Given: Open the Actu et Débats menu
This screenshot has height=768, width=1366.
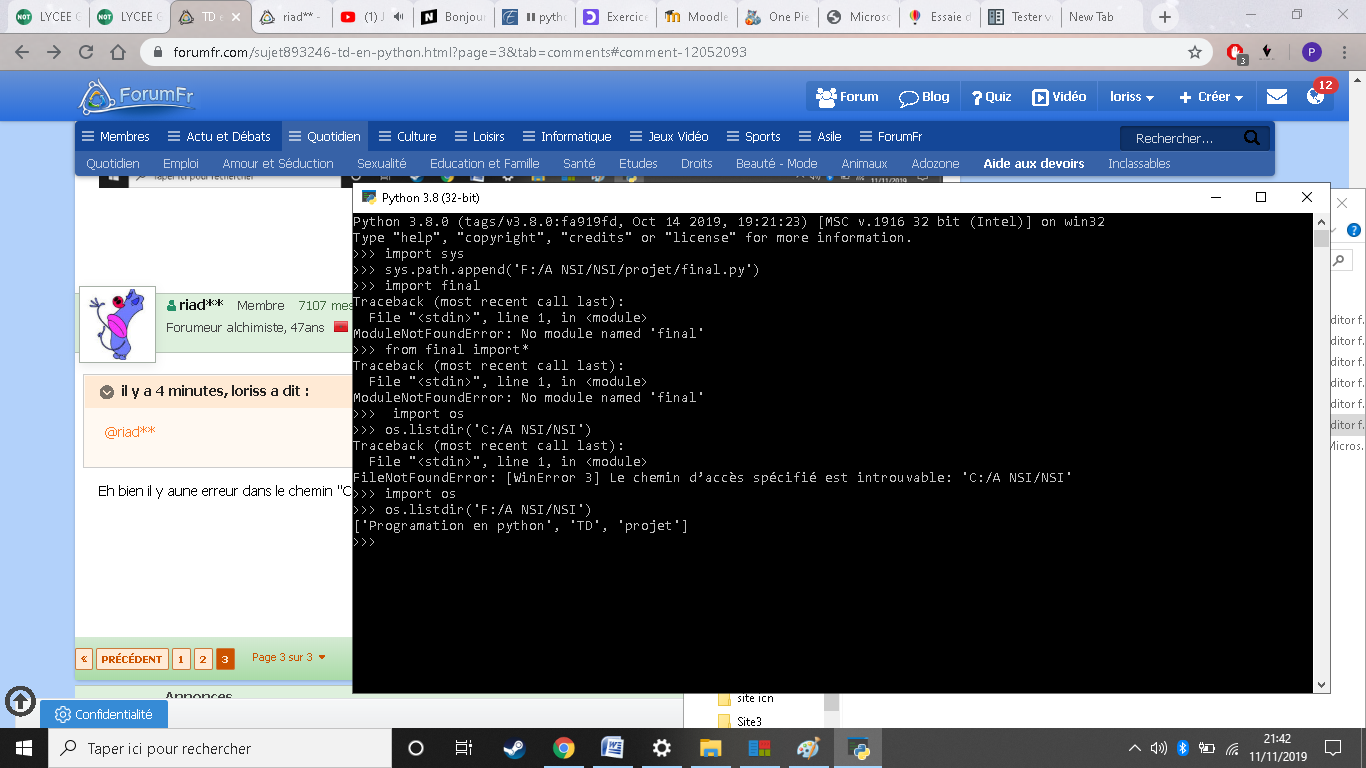Looking at the screenshot, I should pyautogui.click(x=219, y=136).
